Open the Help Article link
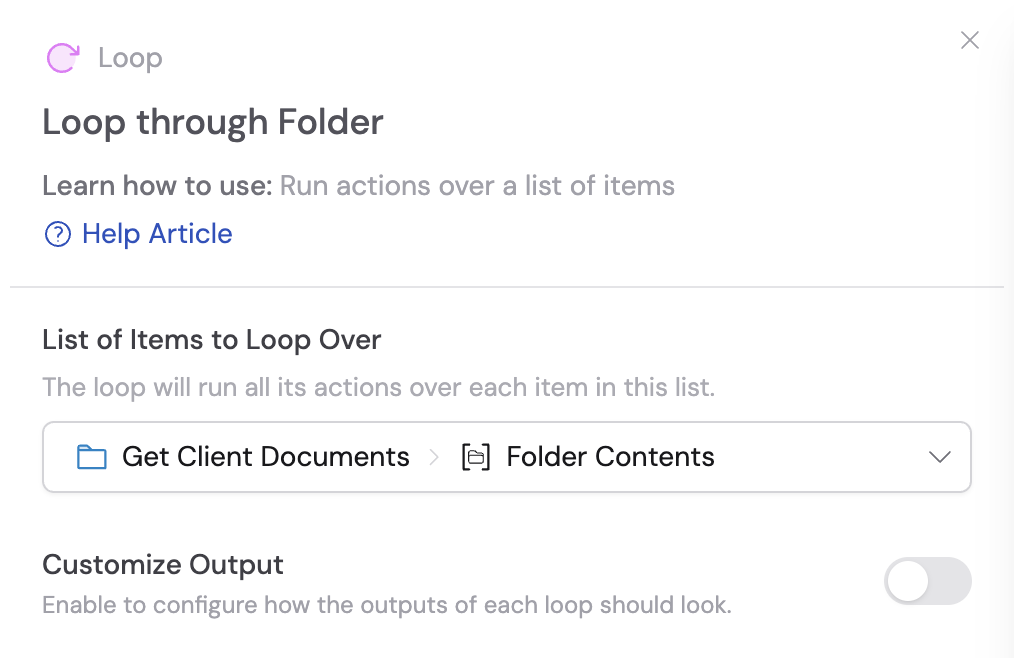Viewport: 1014px width, 658px height. click(155, 233)
